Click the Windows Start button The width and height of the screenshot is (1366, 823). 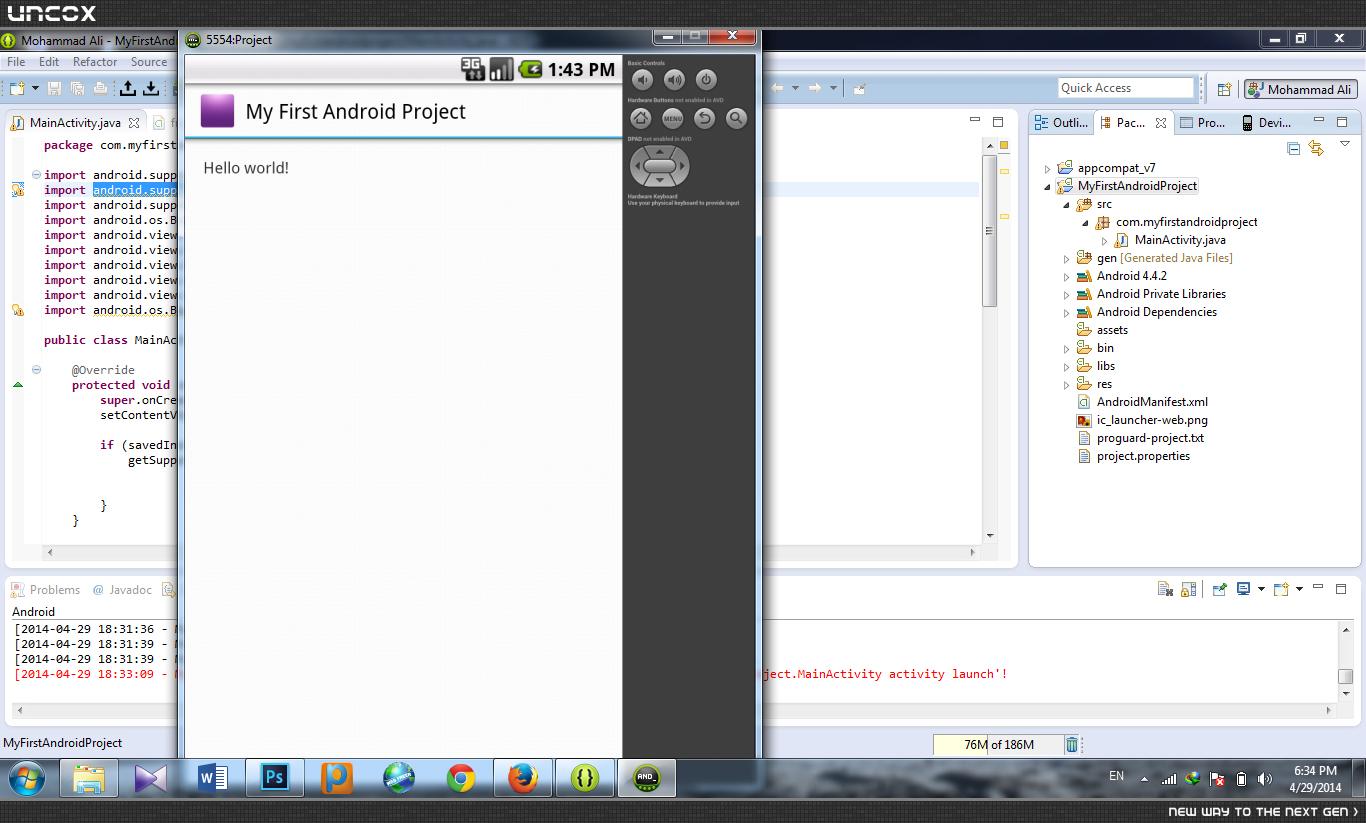pos(26,778)
